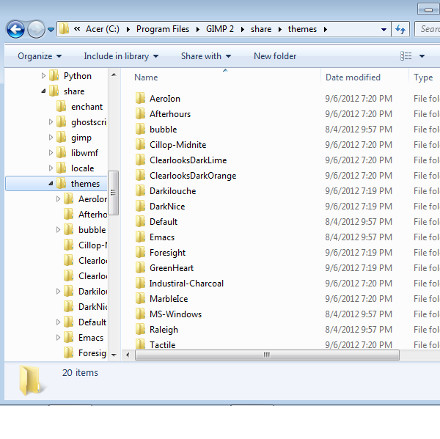Open the address bar history dropdown
Viewport: 440px width, 439px height.
pyautogui.click(x=384, y=29)
